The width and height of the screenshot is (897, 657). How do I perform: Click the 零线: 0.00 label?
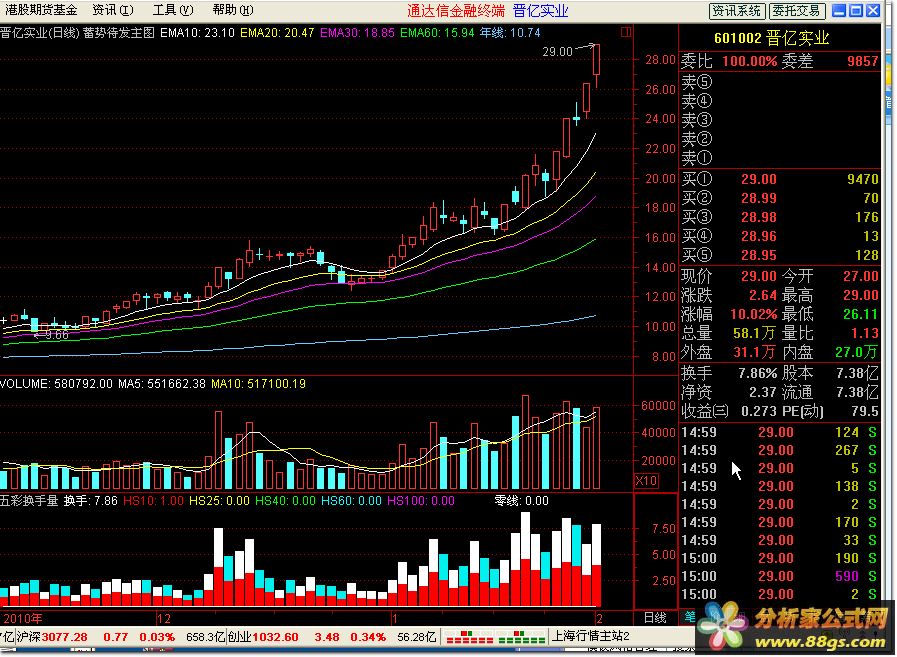[x=522, y=501]
